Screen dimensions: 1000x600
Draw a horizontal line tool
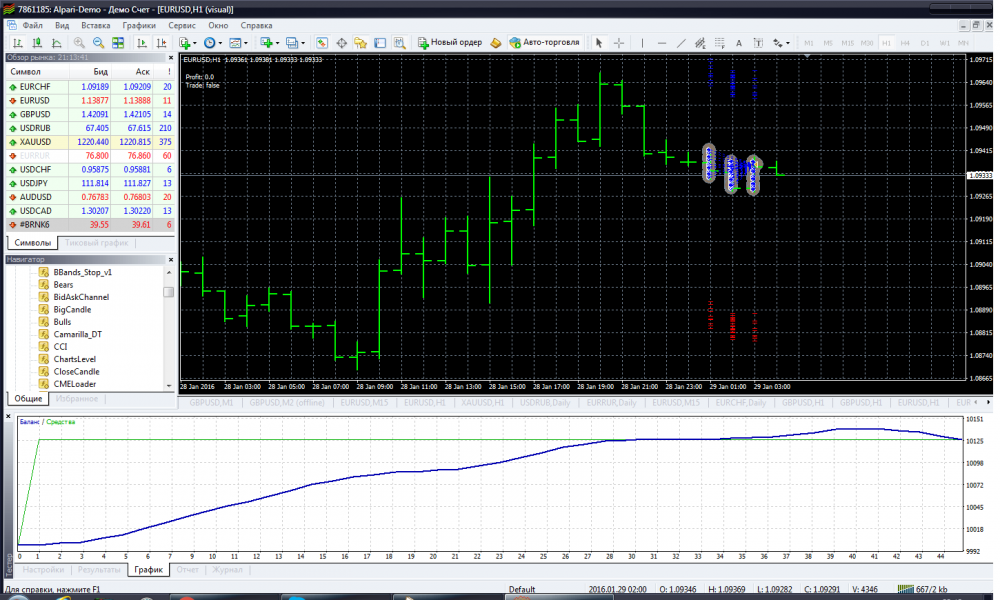[661, 43]
